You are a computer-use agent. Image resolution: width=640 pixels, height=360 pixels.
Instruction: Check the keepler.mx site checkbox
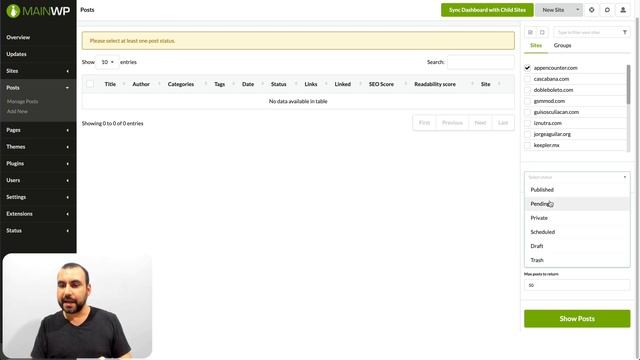[527, 145]
